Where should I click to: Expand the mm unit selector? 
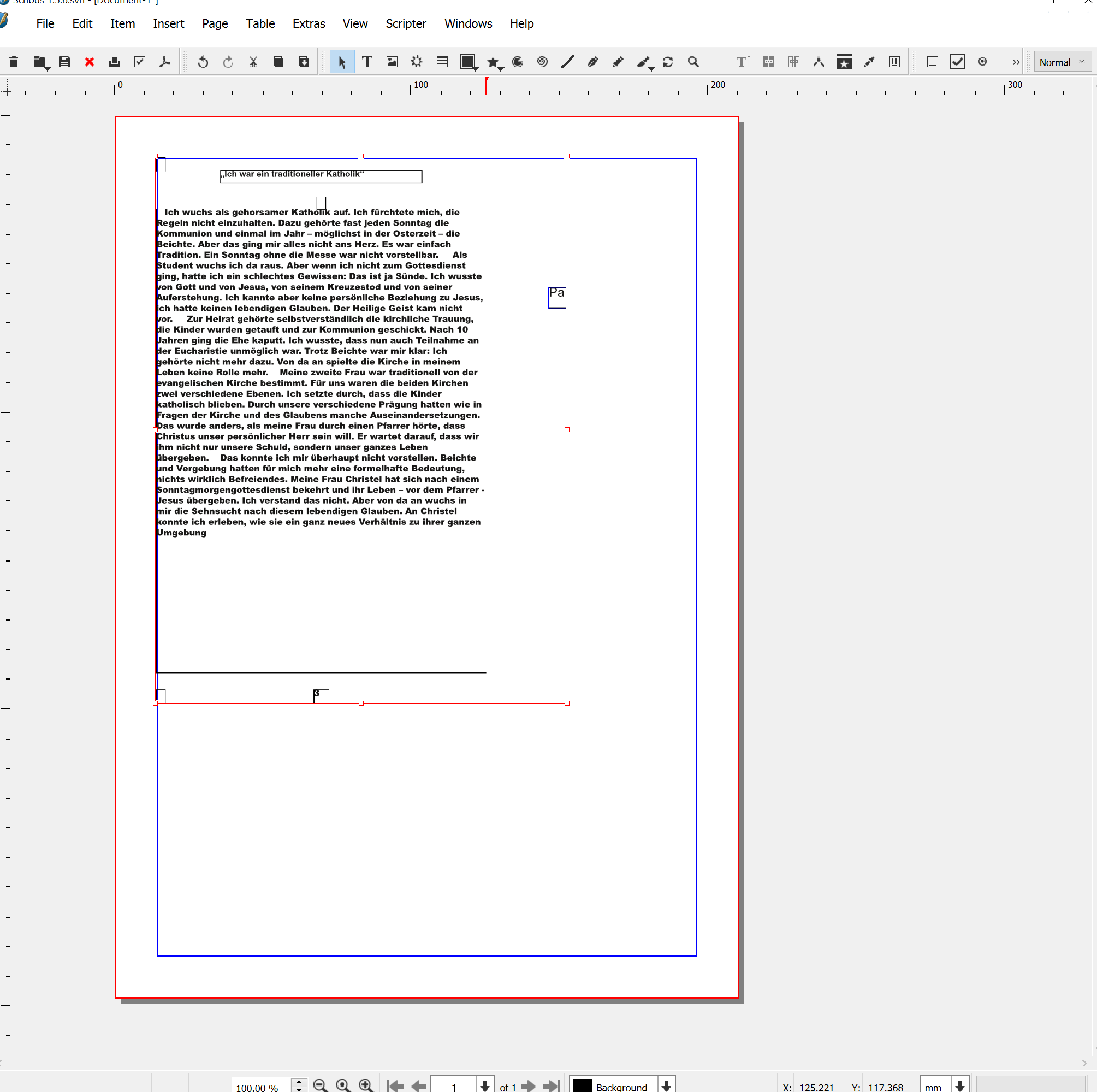(959, 1086)
